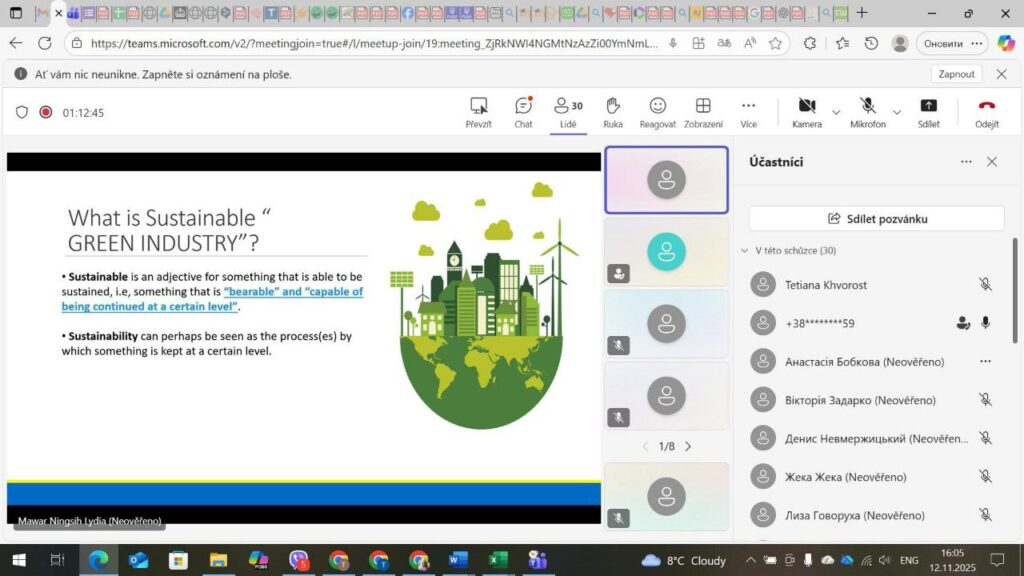
Task: Open participants panel three-dot options menu
Action: 966,162
